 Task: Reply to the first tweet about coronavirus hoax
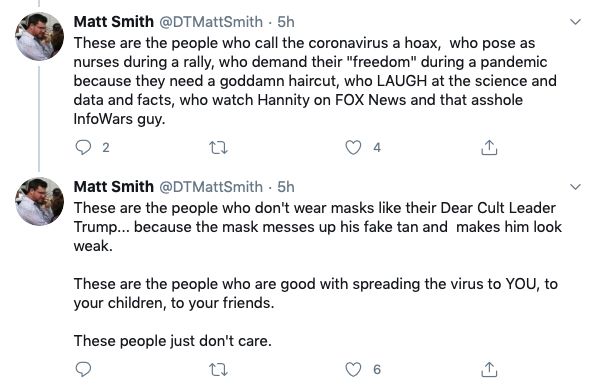pyautogui.click(x=83, y=147)
